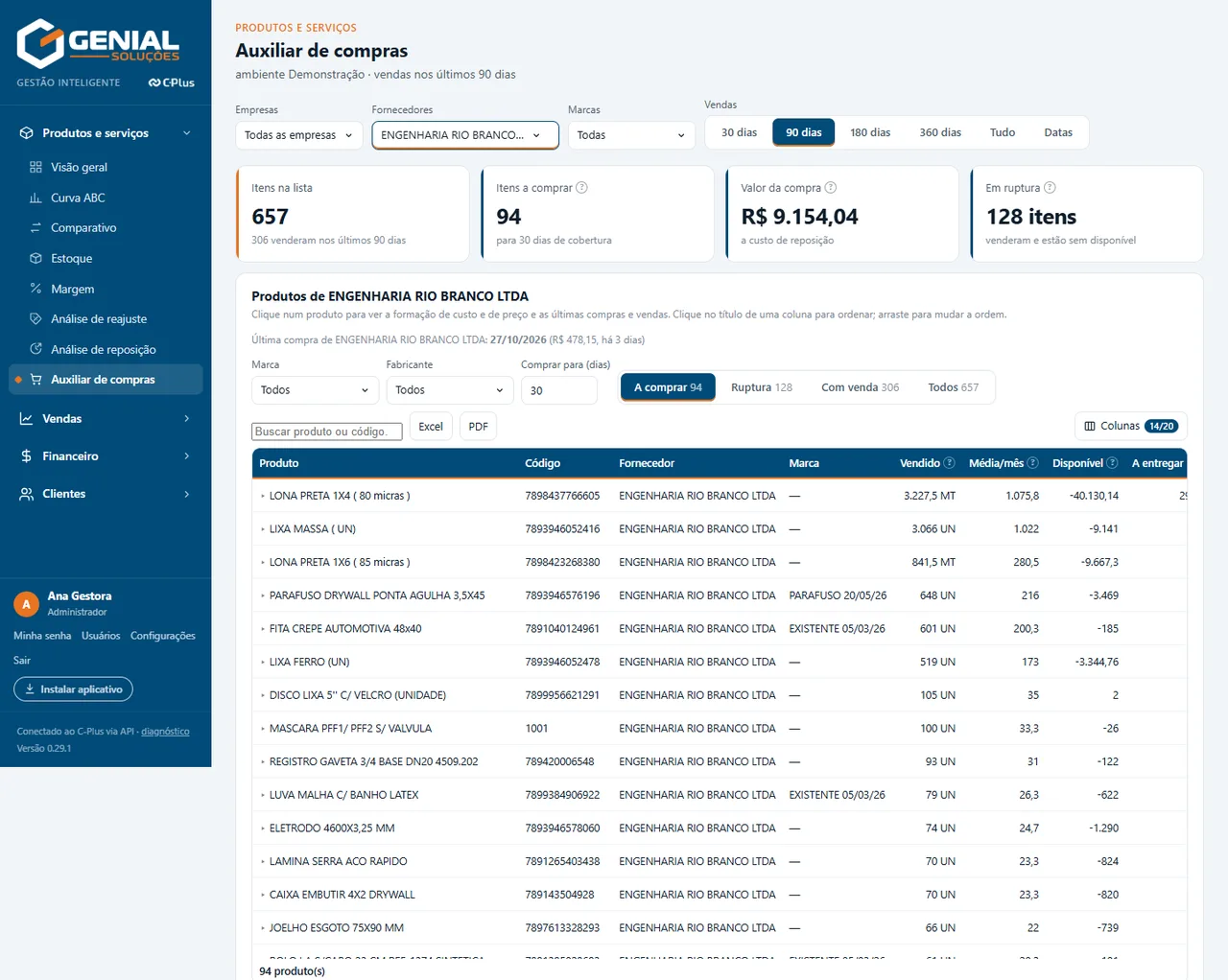Select the 30 dias sales period
Screen dimensions: 1228x980
coord(739,132)
